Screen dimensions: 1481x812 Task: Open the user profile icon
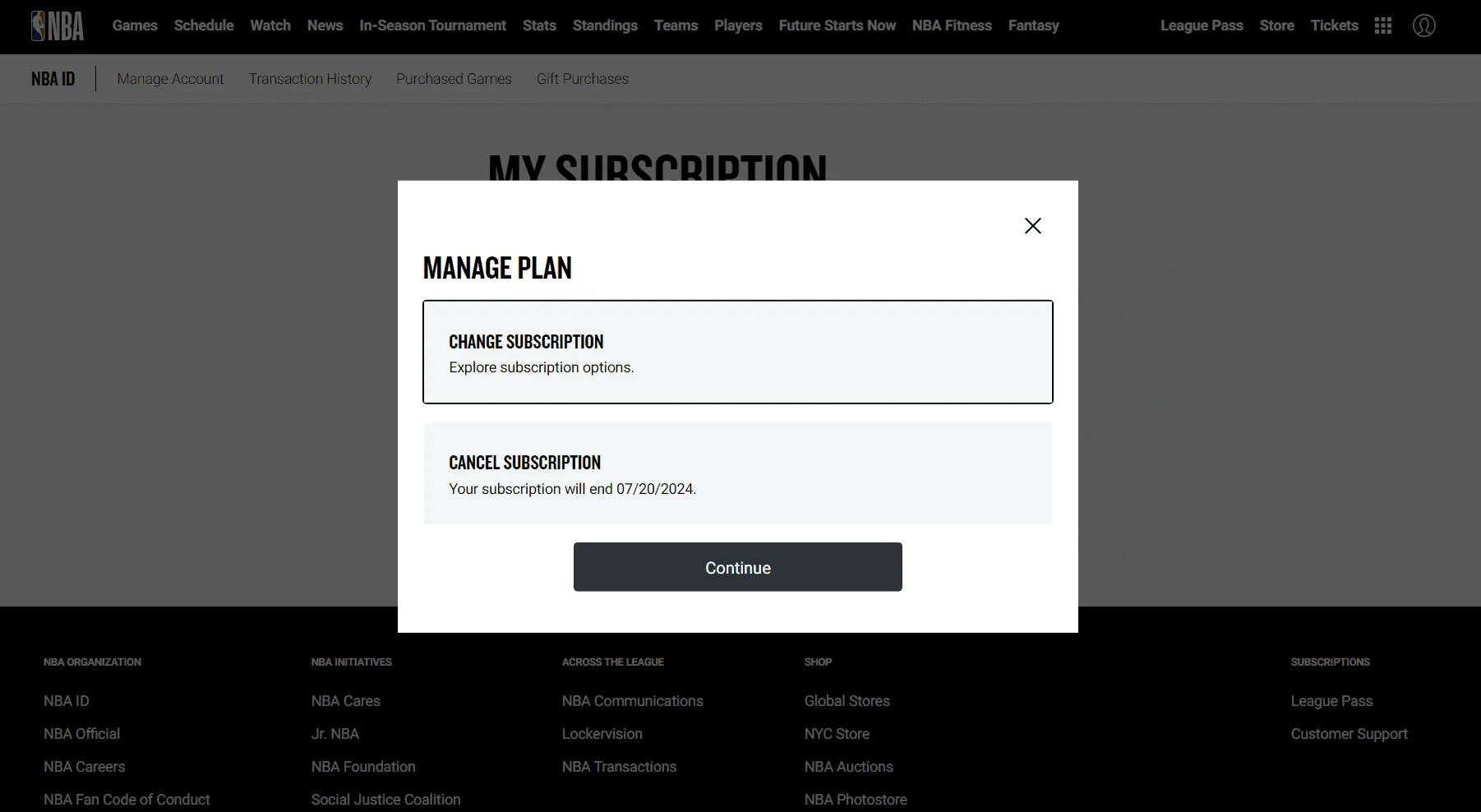point(1424,26)
